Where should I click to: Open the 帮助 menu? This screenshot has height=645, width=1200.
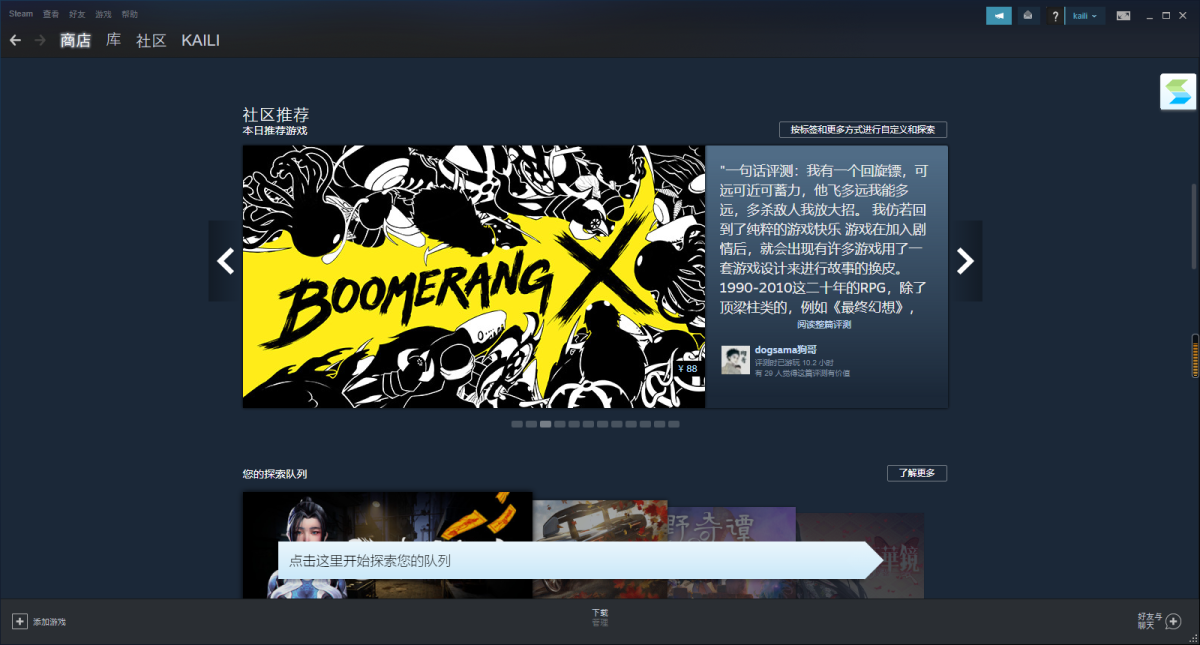click(129, 14)
